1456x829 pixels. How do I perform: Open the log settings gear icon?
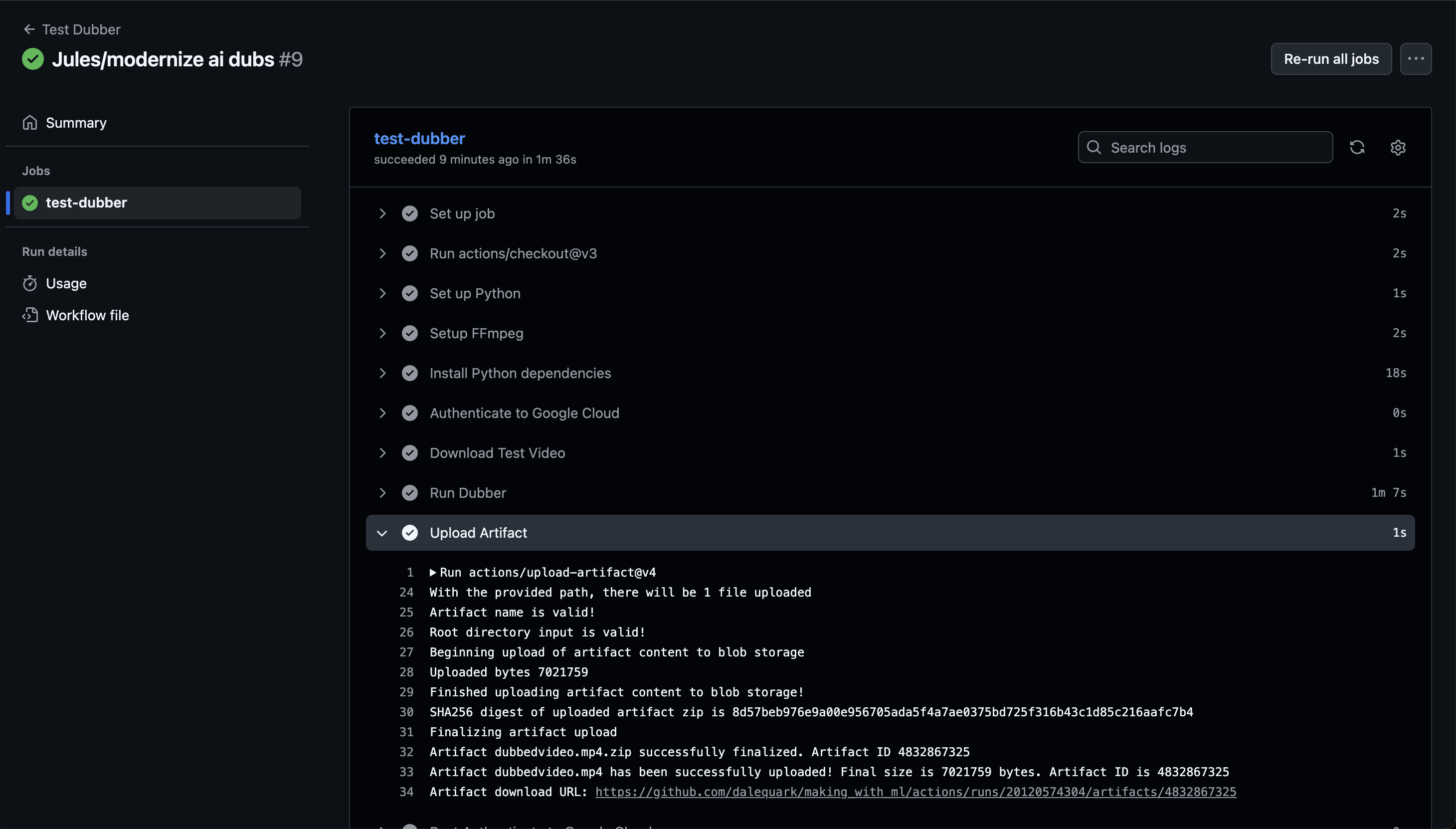click(1398, 147)
